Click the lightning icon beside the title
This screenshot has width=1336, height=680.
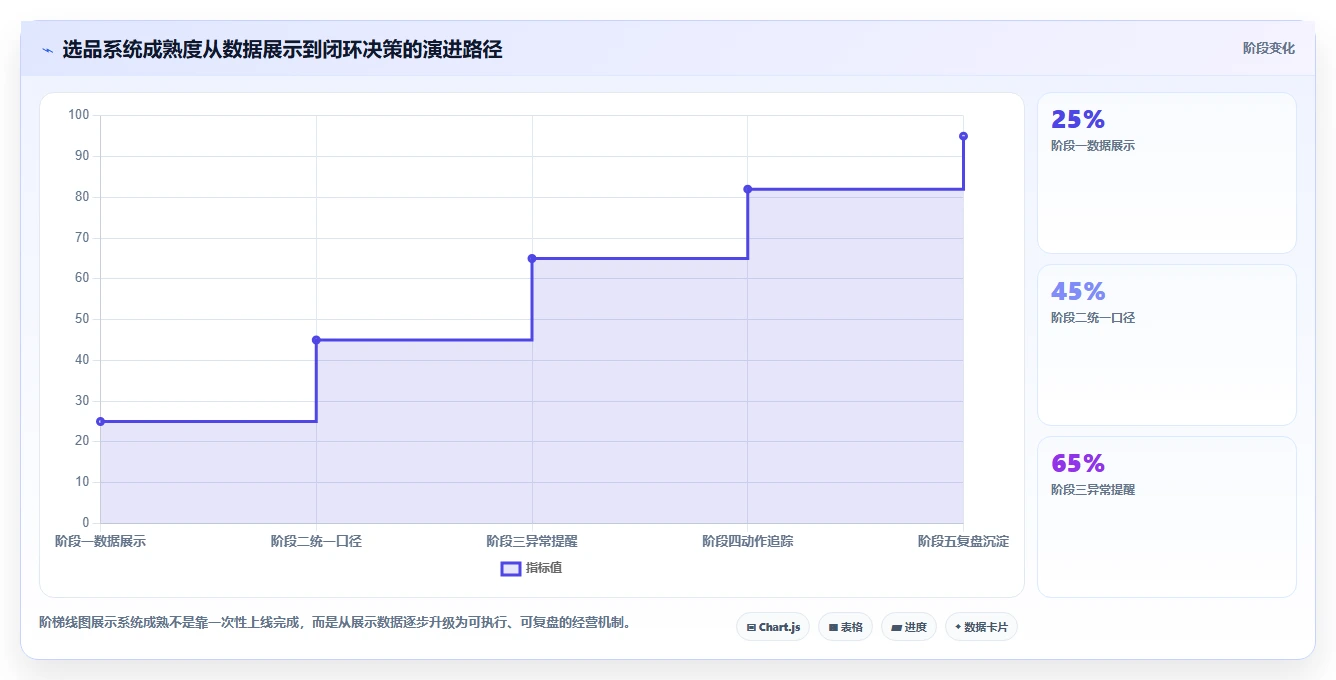48,50
